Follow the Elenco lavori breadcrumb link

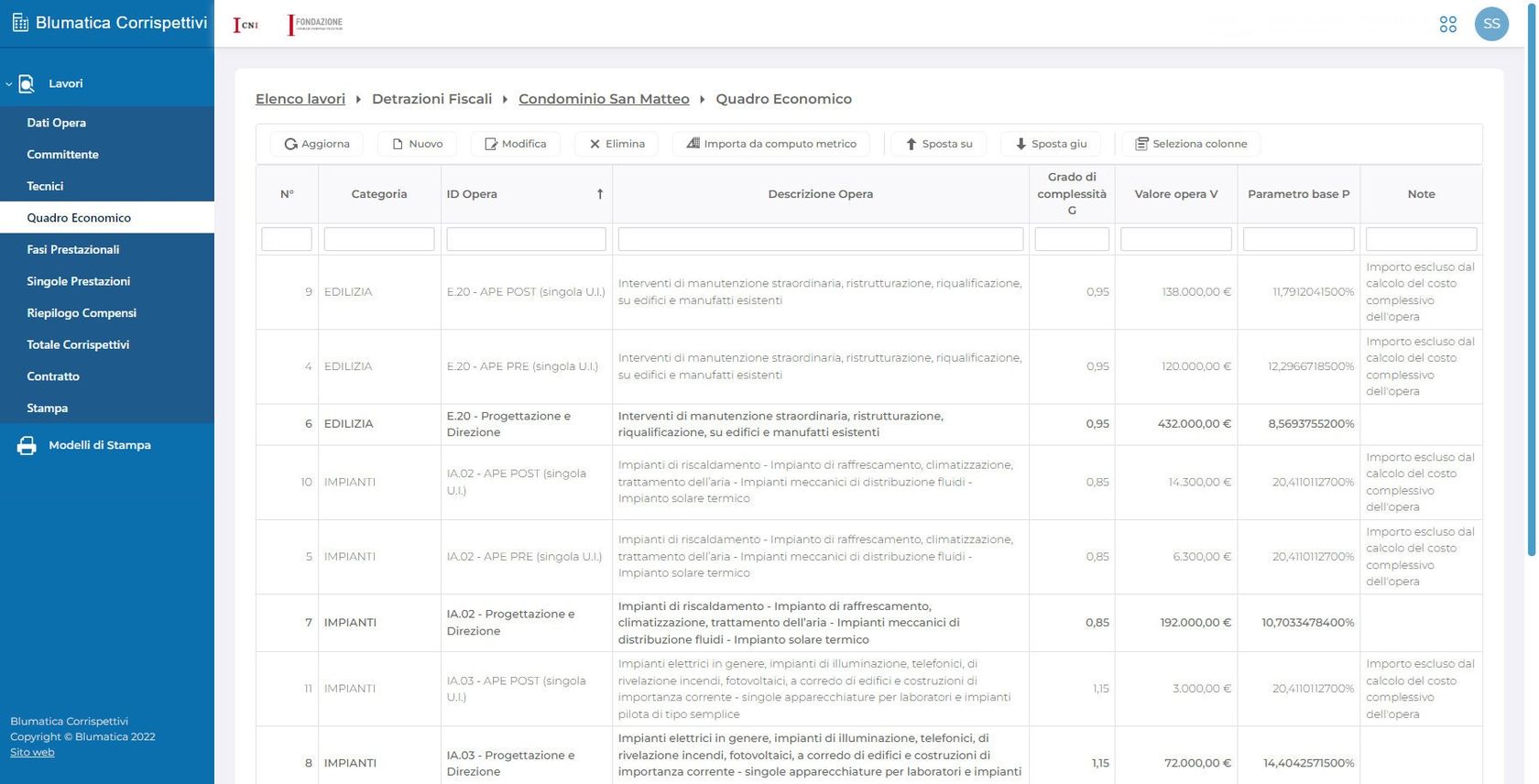click(300, 99)
